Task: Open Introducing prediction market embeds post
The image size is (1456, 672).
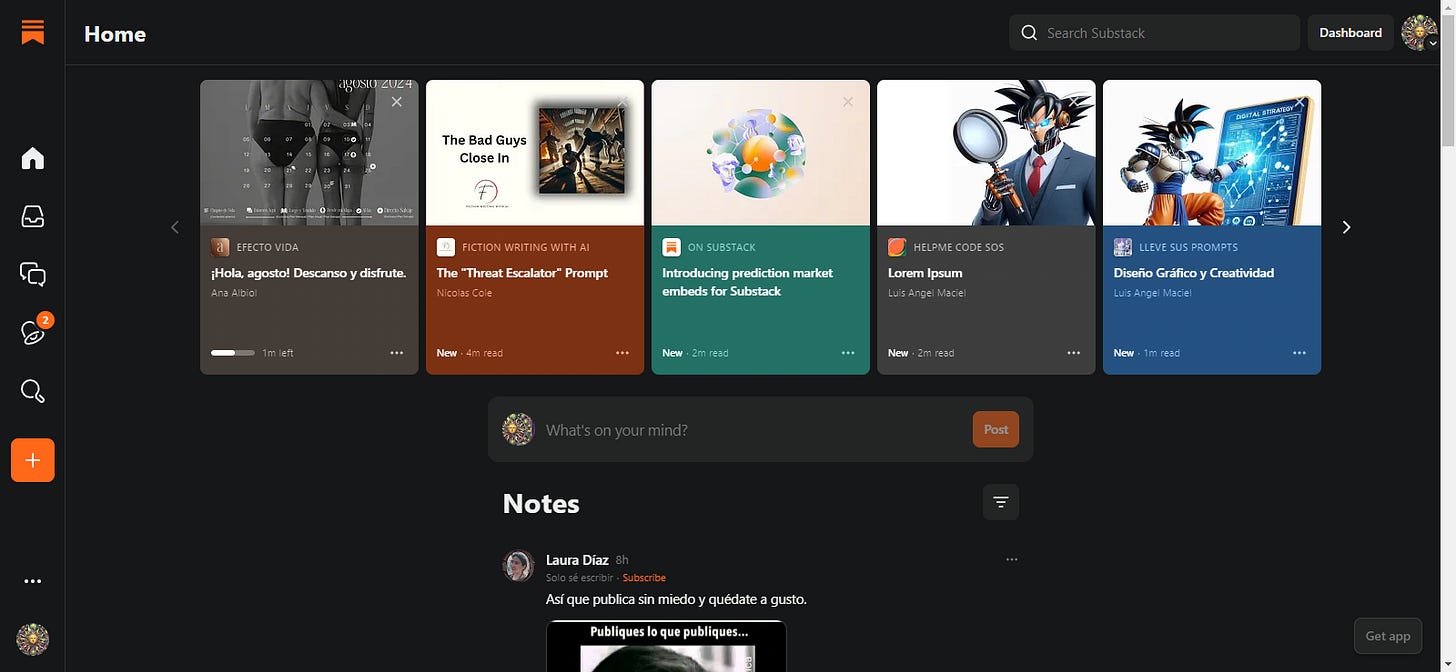Action: pyautogui.click(x=747, y=282)
